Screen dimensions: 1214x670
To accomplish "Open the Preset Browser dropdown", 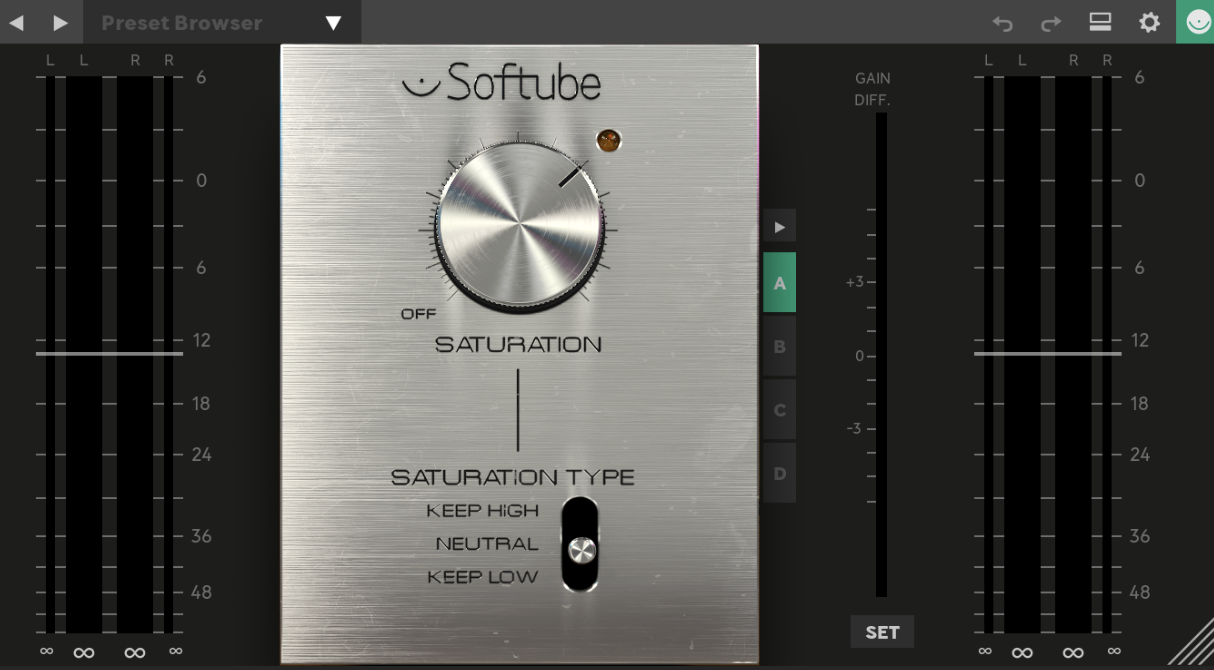I will click(222, 22).
